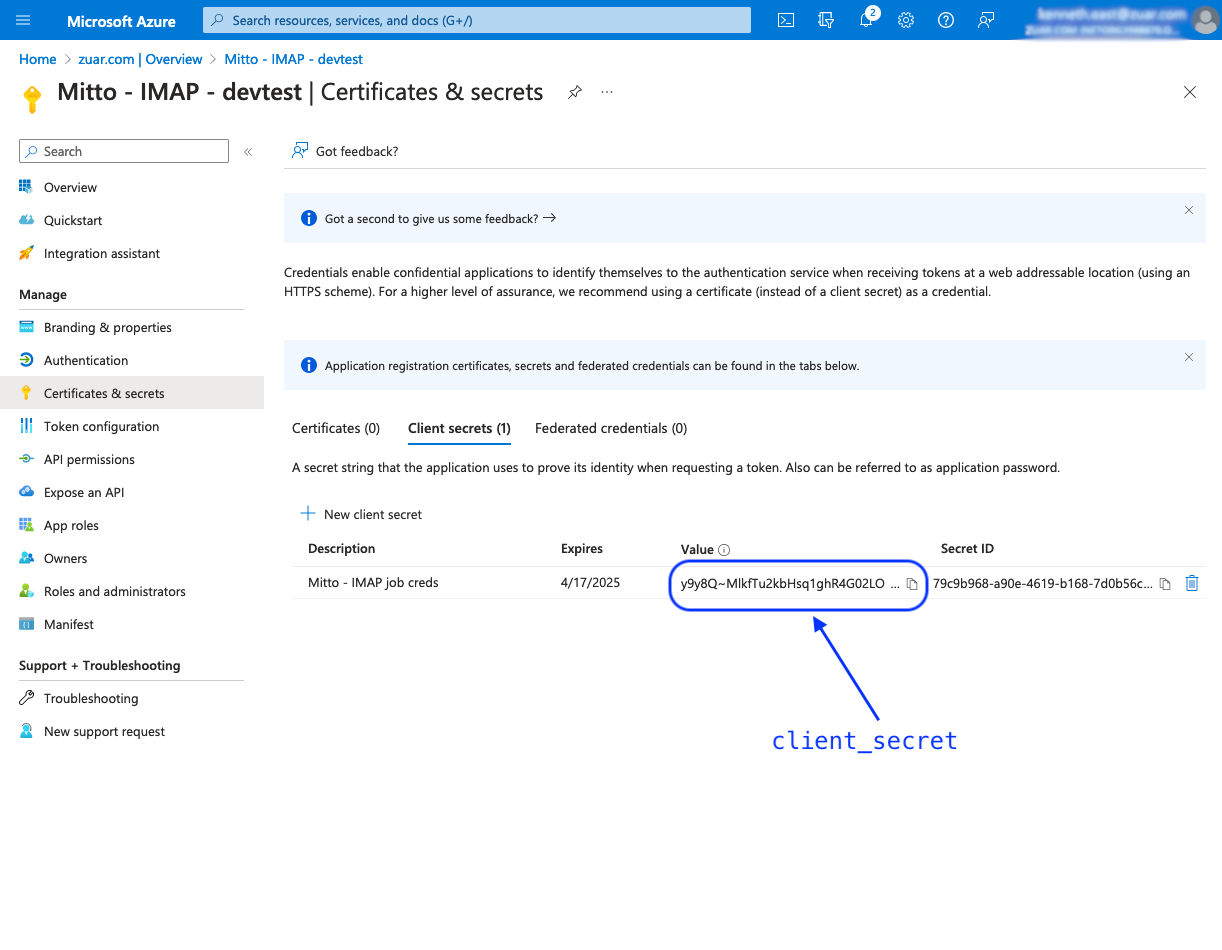Delete the Mitto IMAP job creds secret
Image resolution: width=1222 pixels, height=950 pixels.
point(1192,583)
